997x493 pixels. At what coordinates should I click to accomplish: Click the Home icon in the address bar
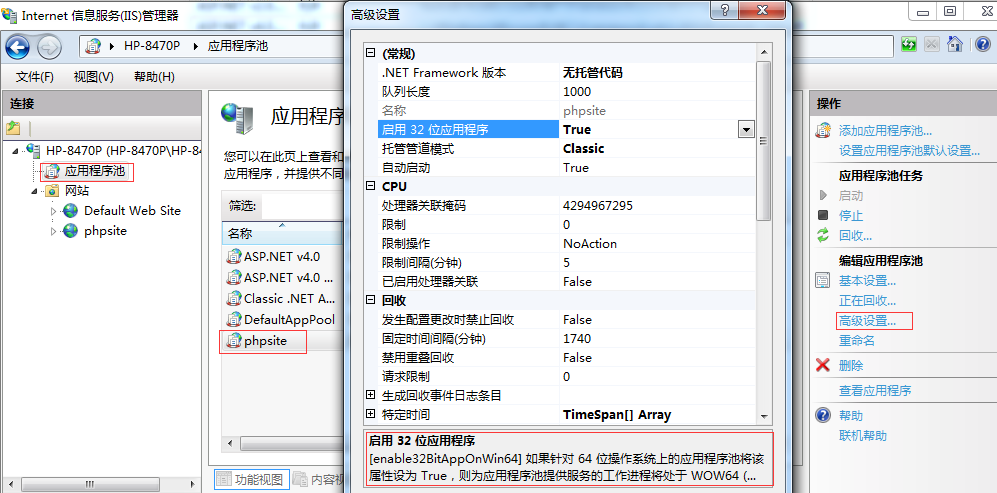[954, 44]
